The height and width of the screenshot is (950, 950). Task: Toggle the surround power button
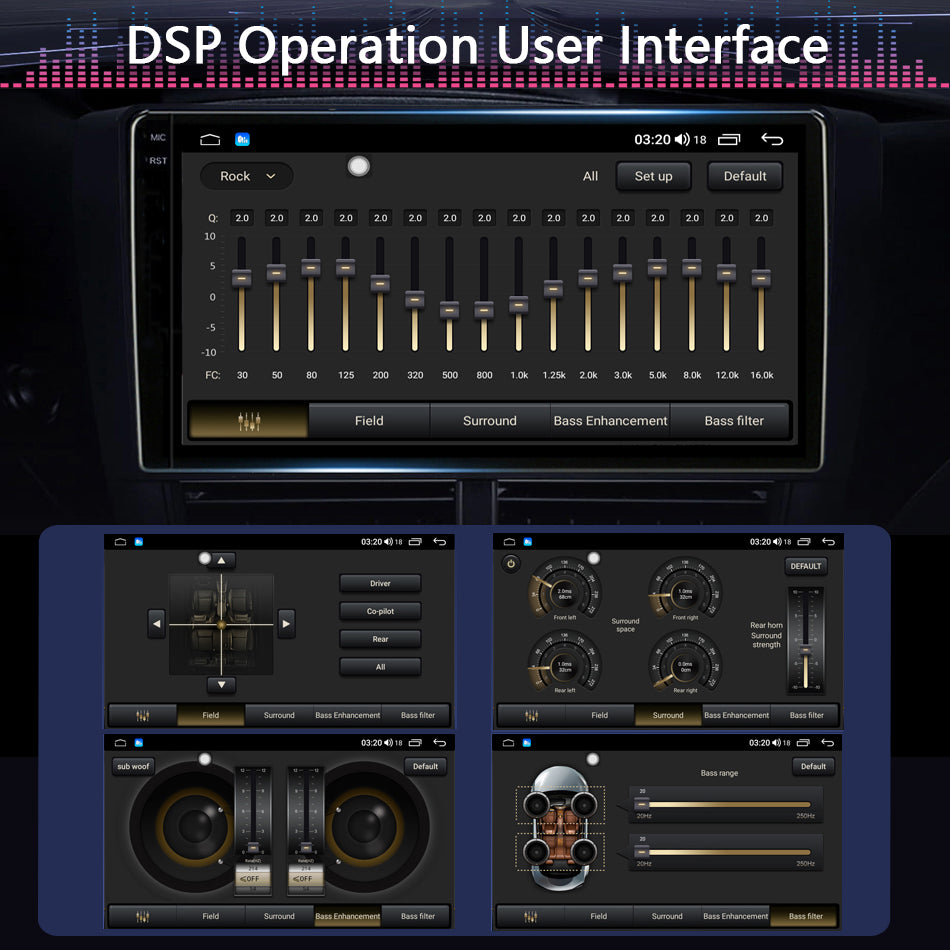(511, 564)
